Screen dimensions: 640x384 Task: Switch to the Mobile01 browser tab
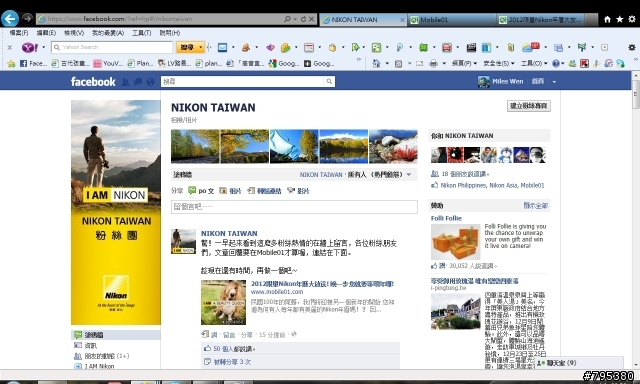tap(451, 20)
